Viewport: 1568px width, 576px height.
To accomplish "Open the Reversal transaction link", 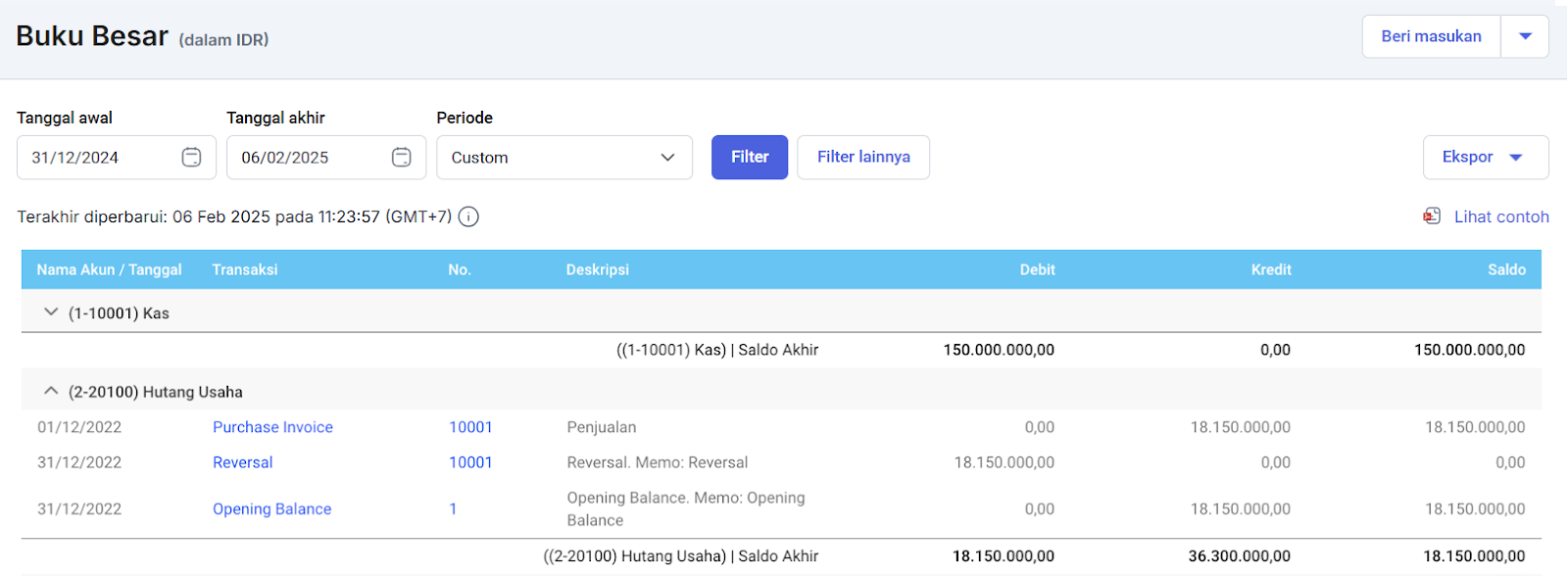I will click(x=242, y=462).
